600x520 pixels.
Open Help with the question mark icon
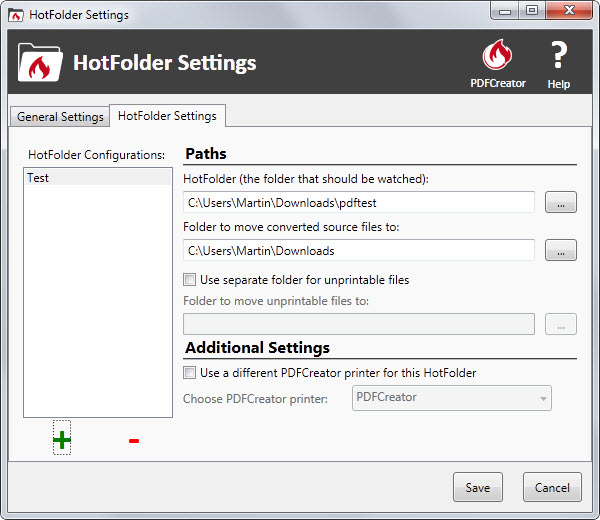[x=558, y=55]
